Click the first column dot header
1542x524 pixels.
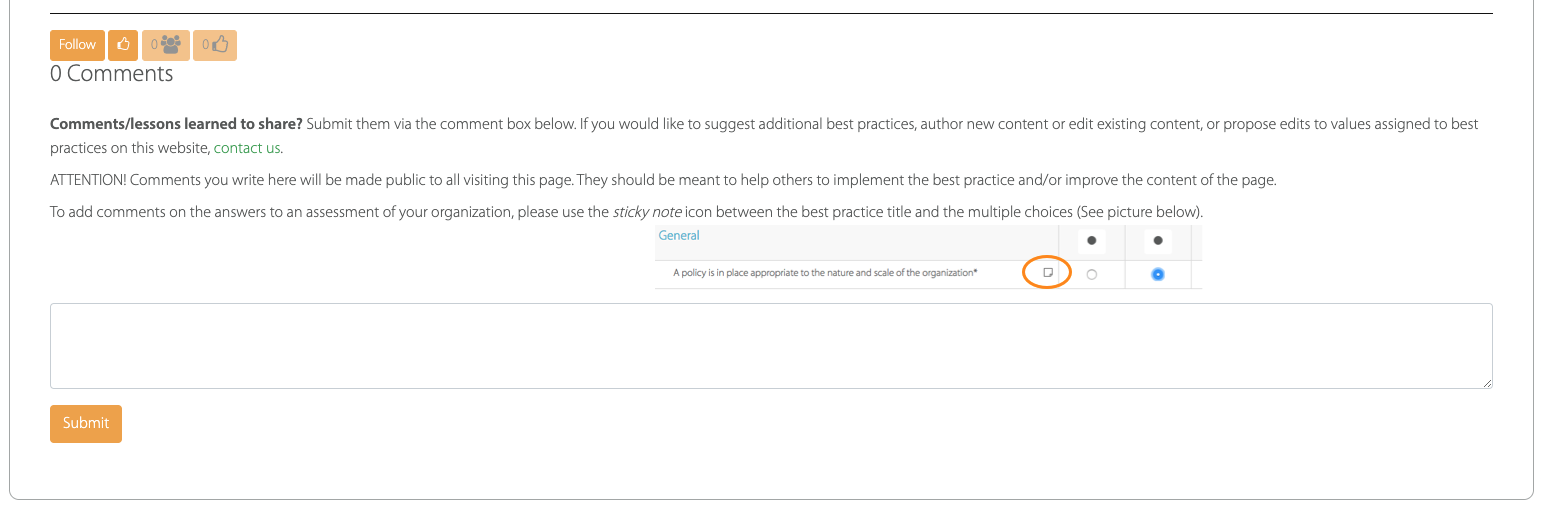click(1091, 241)
